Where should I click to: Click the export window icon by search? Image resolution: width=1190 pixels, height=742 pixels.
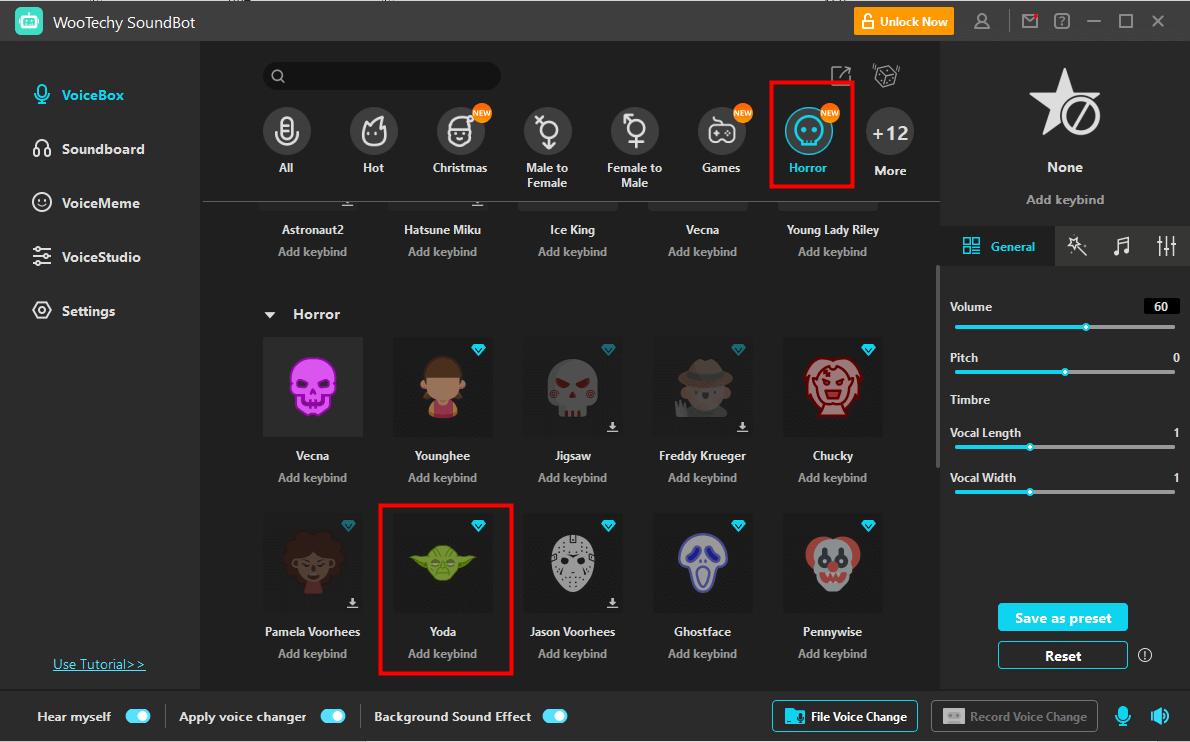[841, 75]
